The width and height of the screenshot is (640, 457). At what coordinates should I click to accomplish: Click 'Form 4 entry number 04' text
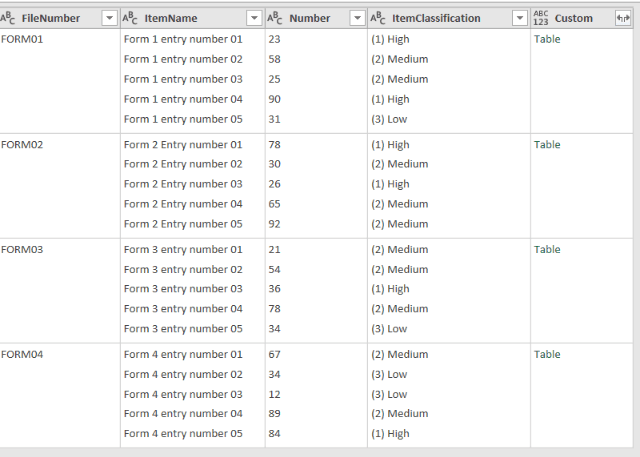(183, 414)
